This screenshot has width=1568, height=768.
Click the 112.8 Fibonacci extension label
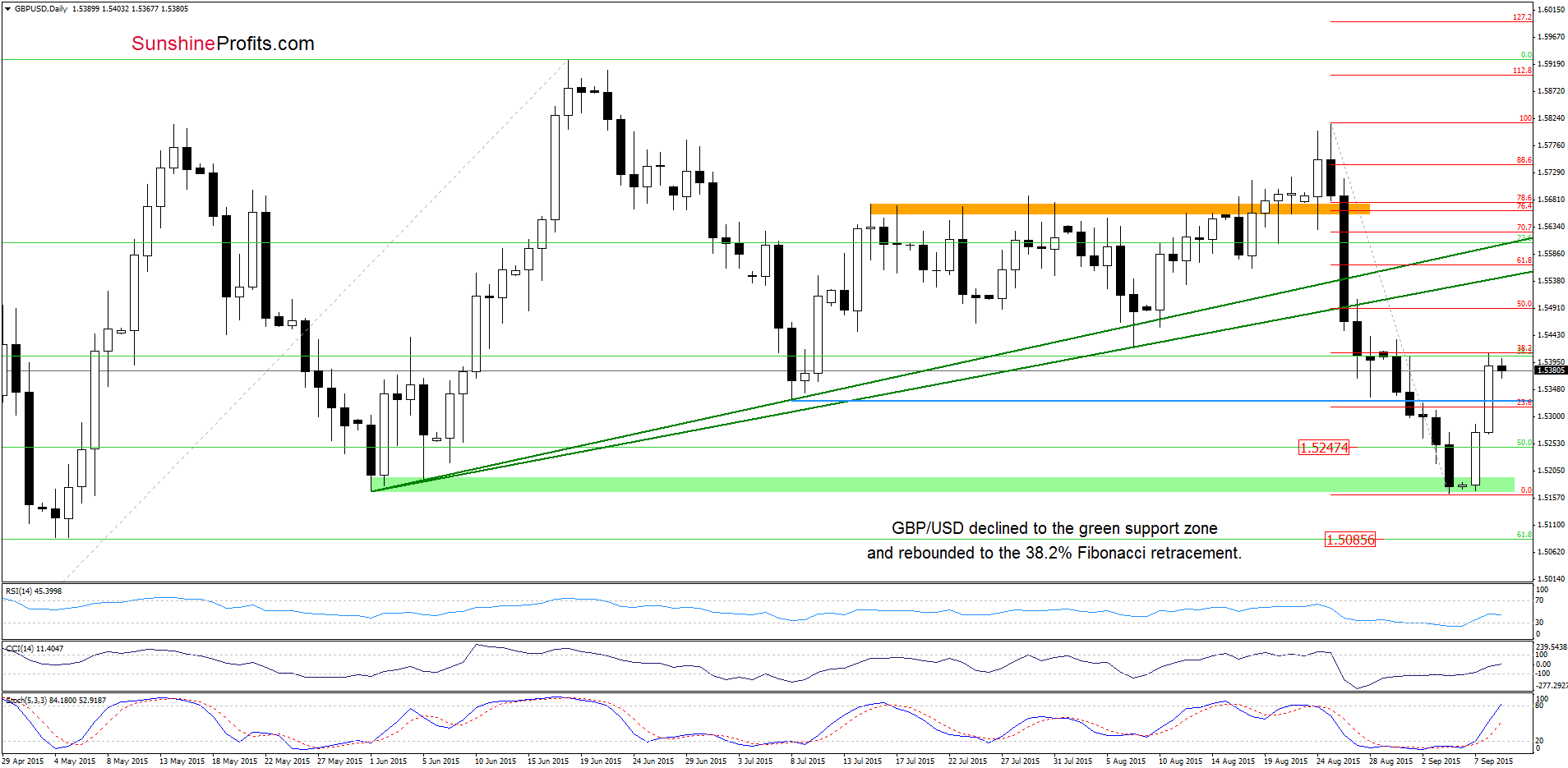pos(1522,71)
